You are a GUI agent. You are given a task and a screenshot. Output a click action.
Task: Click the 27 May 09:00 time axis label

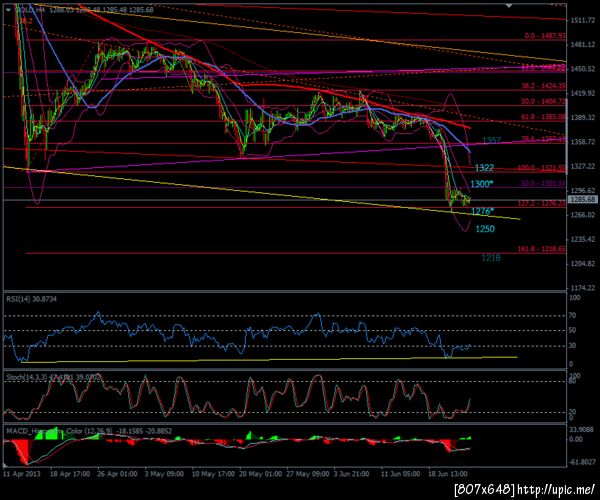tap(308, 474)
